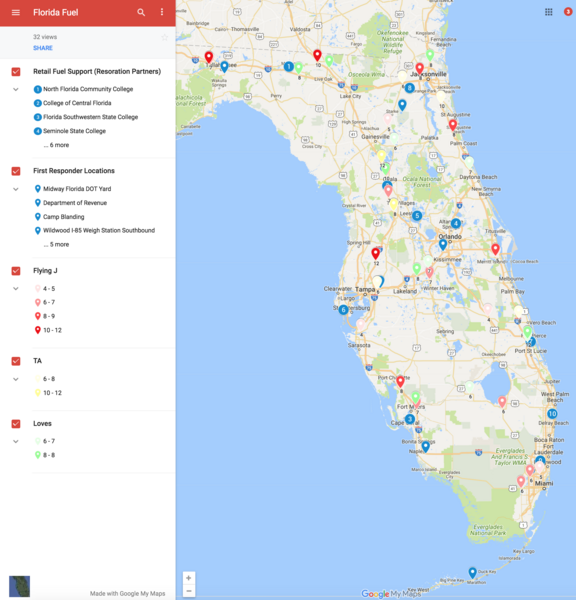
Task: Click Flying J 4 - 5 legend entry
Action: [x=45, y=289]
